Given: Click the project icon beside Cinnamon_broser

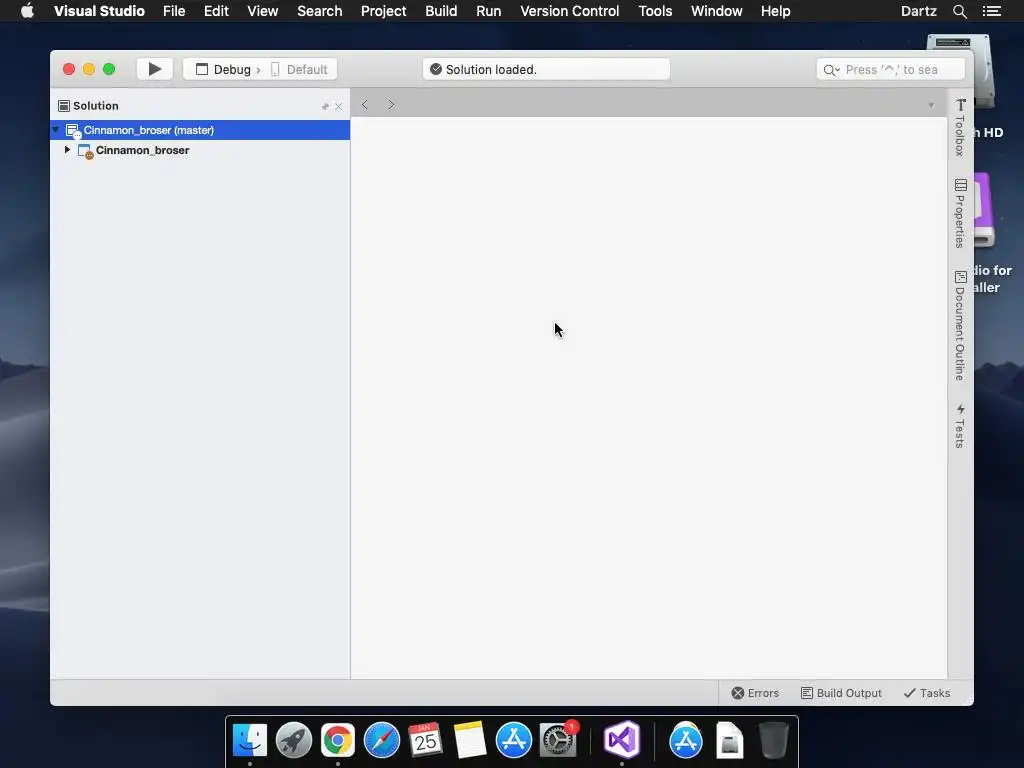Looking at the screenshot, I should (86, 151).
